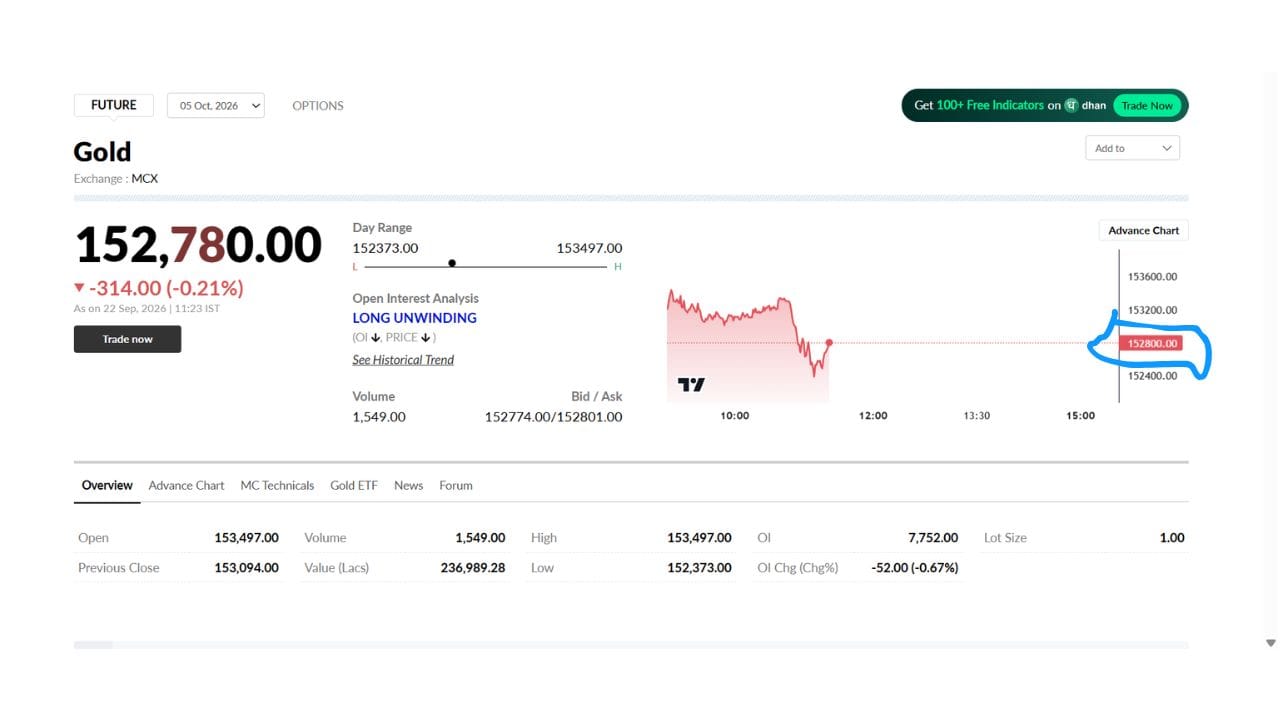1280x720 pixels.
Task: Click the PRICE down arrow icon
Action: [x=426, y=338]
